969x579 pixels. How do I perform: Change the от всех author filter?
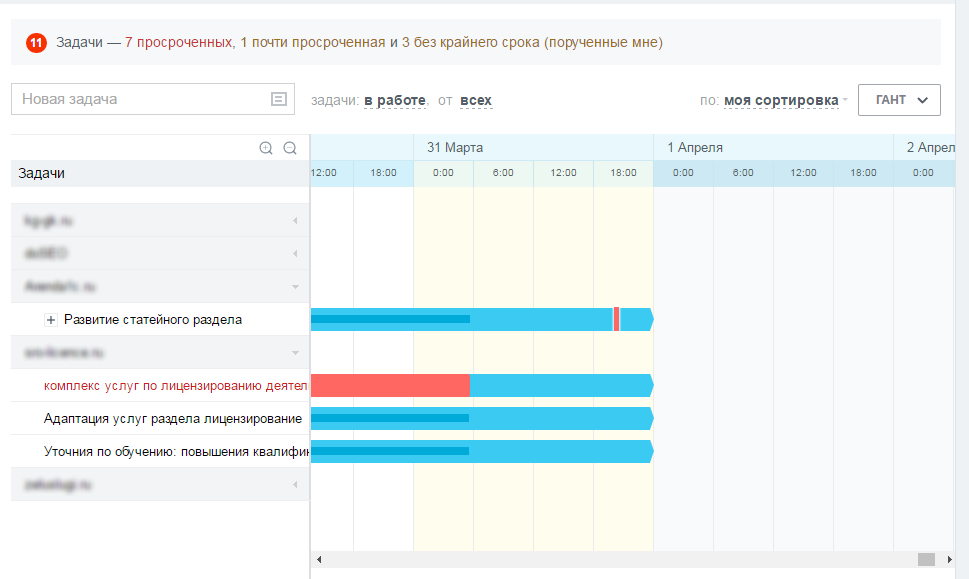pos(476,100)
